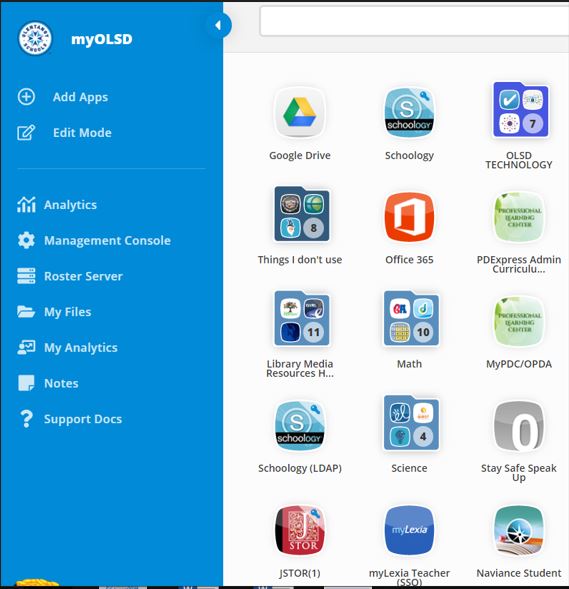Open the Things I don't use folder
569x589 pixels.
pyautogui.click(x=302, y=214)
